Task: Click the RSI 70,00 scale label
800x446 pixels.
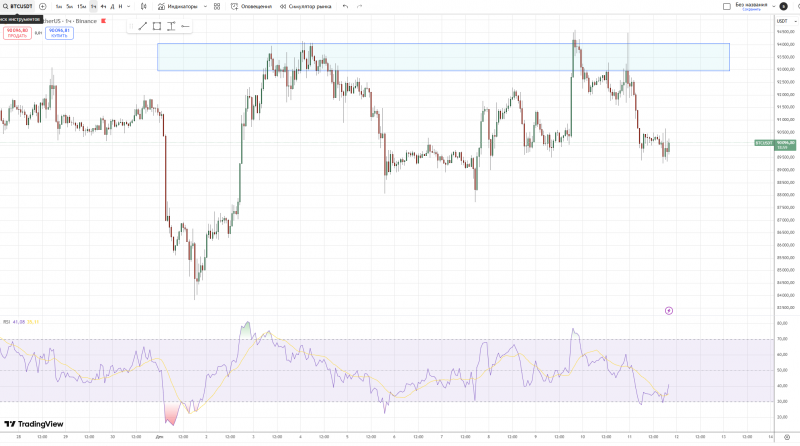Action: pyautogui.click(x=782, y=339)
